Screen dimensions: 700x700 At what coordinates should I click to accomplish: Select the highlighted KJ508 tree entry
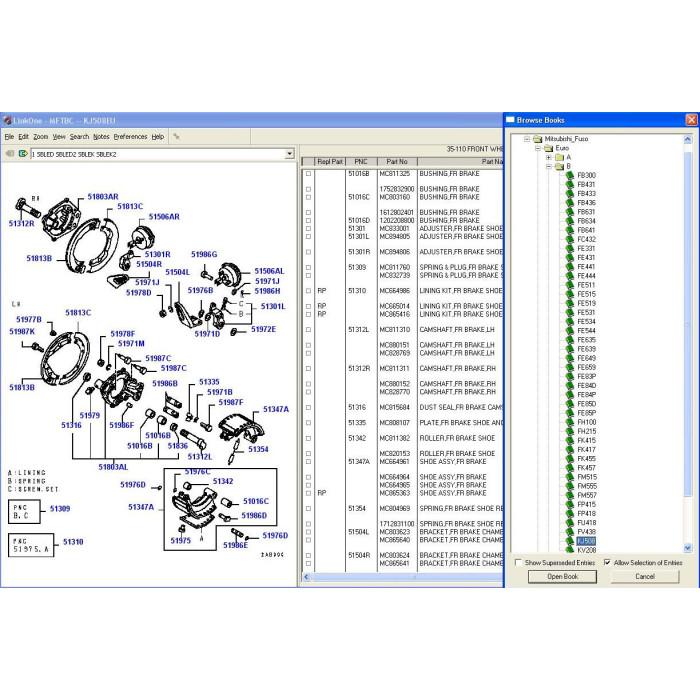[x=586, y=541]
